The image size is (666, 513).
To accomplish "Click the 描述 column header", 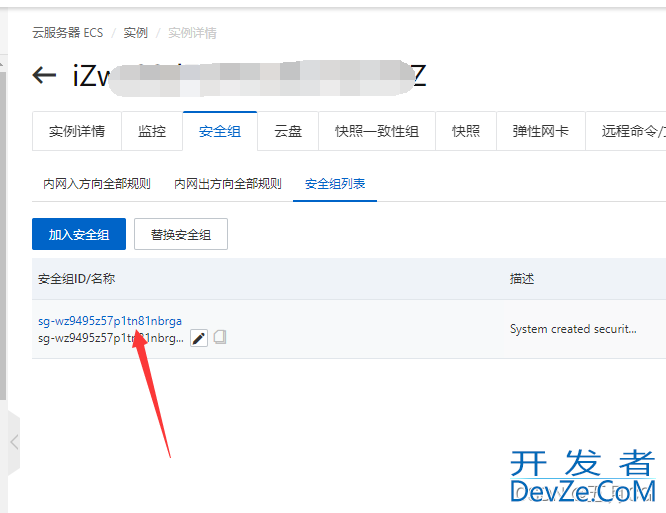I will click(x=522, y=279).
